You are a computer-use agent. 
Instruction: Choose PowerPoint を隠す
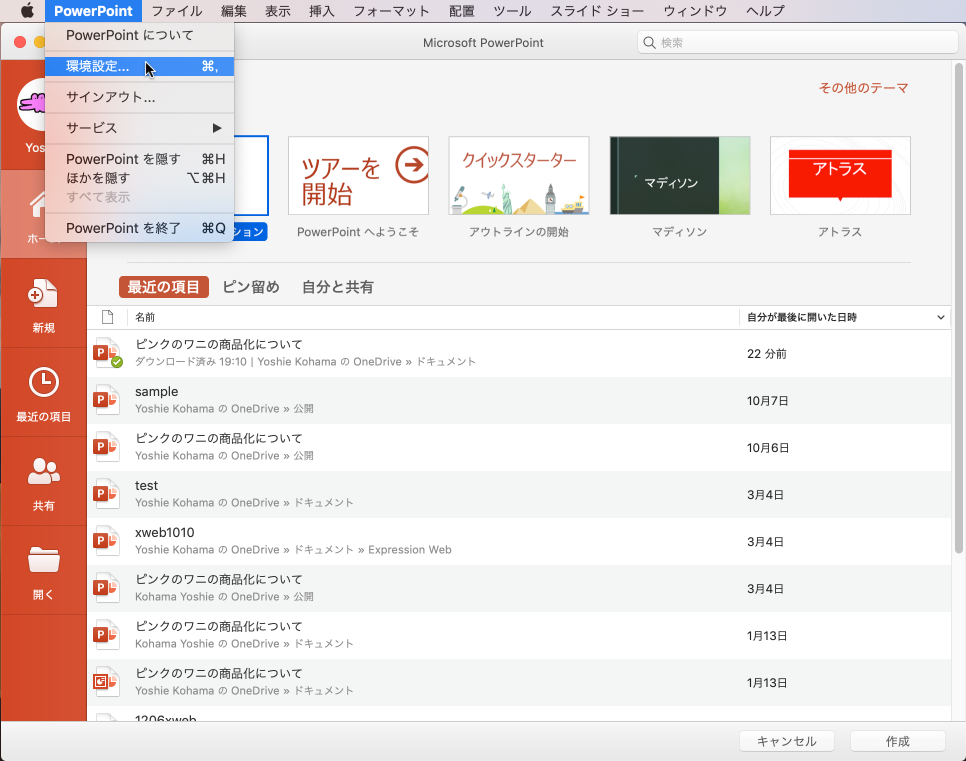pos(139,159)
